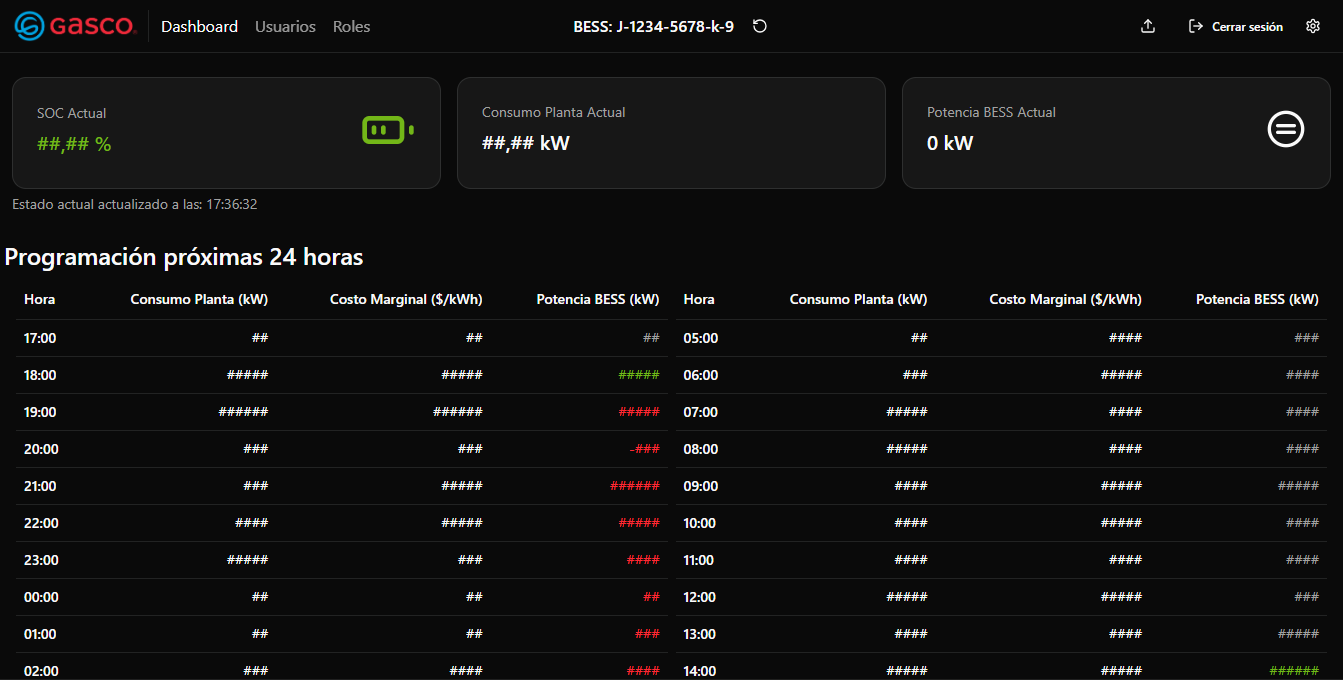Open the Dashboard navigation item
Image resolution: width=1343 pixels, height=680 pixels.
[x=199, y=27]
